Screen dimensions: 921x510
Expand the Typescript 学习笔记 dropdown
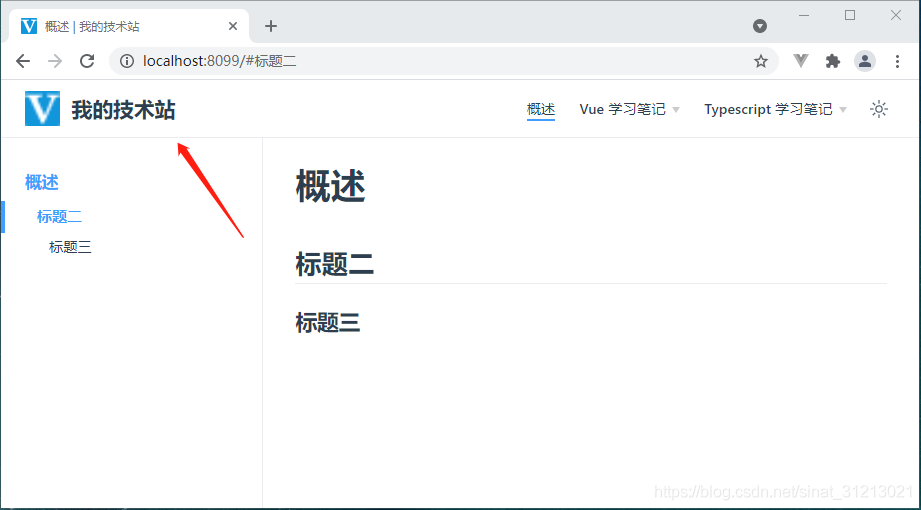(775, 109)
